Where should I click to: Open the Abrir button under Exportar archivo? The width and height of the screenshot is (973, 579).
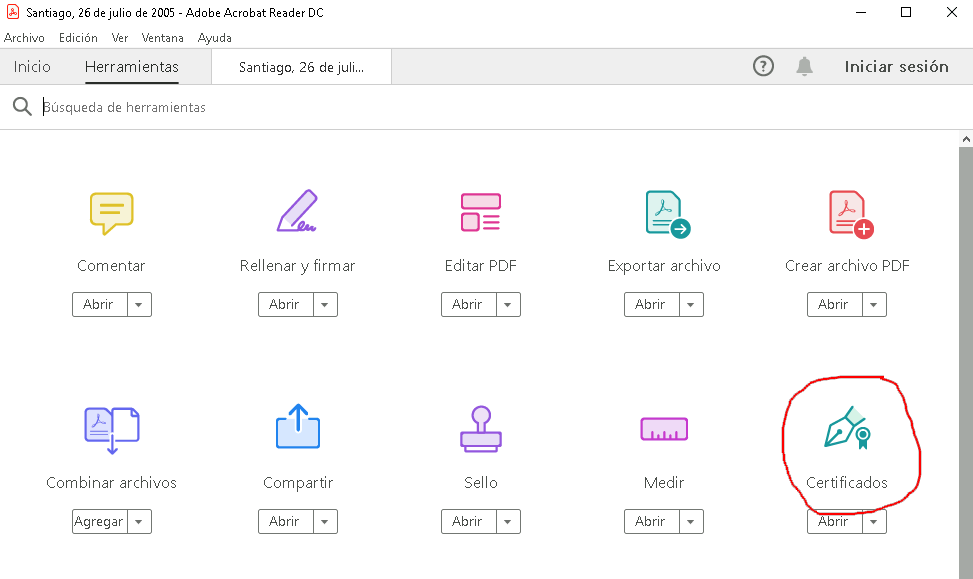pos(651,305)
